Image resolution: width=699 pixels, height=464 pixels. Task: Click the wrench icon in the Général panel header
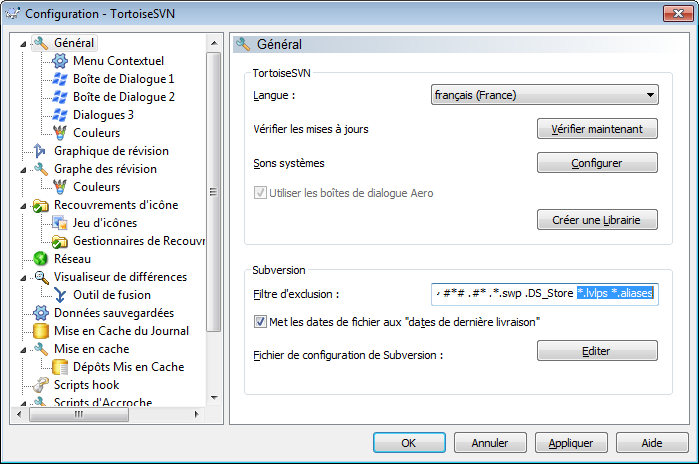(243, 44)
